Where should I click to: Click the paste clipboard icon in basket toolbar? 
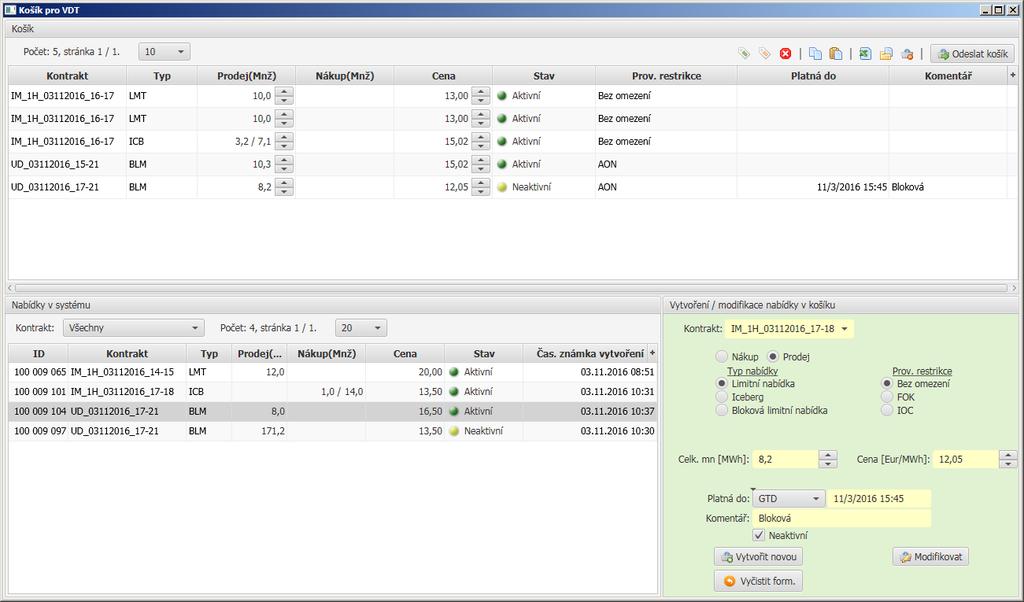[835, 54]
